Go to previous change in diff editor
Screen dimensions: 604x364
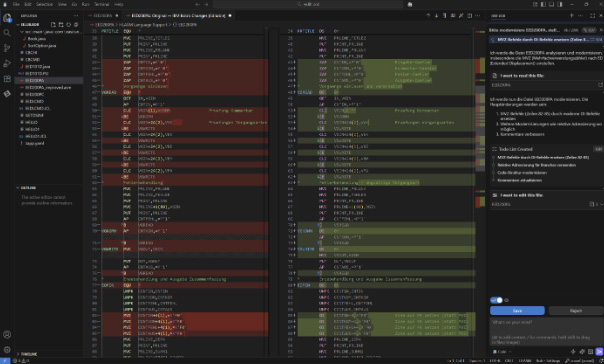coord(428,15)
